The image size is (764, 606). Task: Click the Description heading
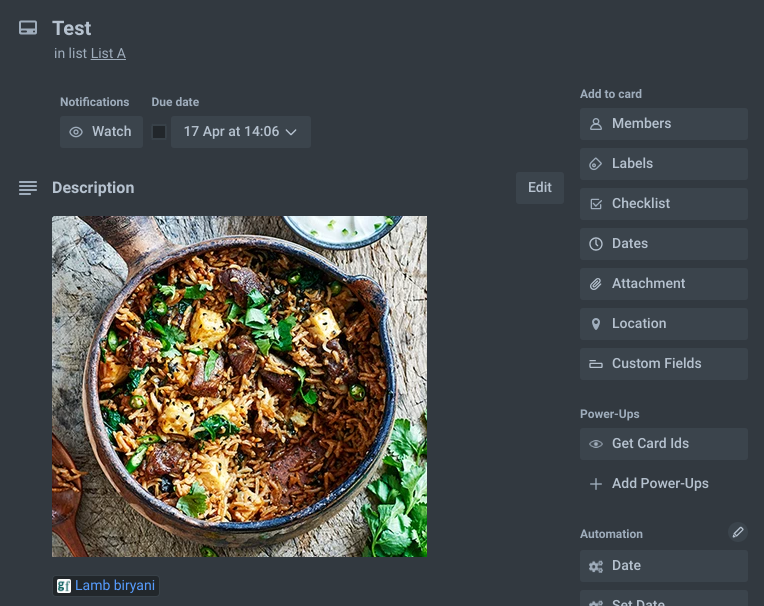[x=93, y=188]
